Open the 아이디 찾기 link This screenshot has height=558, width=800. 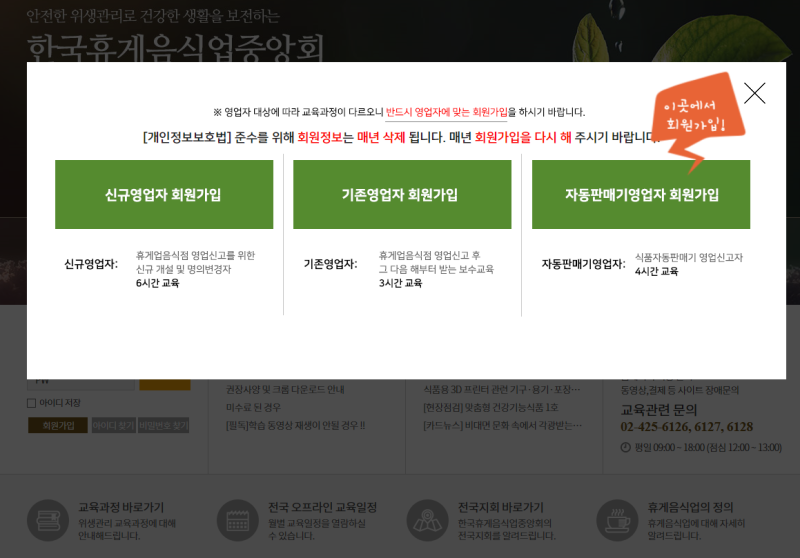(113, 425)
